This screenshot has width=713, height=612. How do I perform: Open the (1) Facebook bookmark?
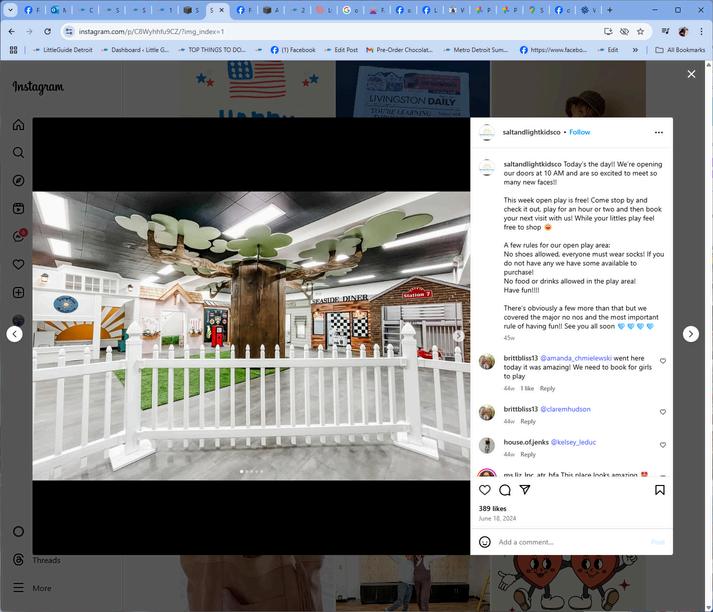293,50
